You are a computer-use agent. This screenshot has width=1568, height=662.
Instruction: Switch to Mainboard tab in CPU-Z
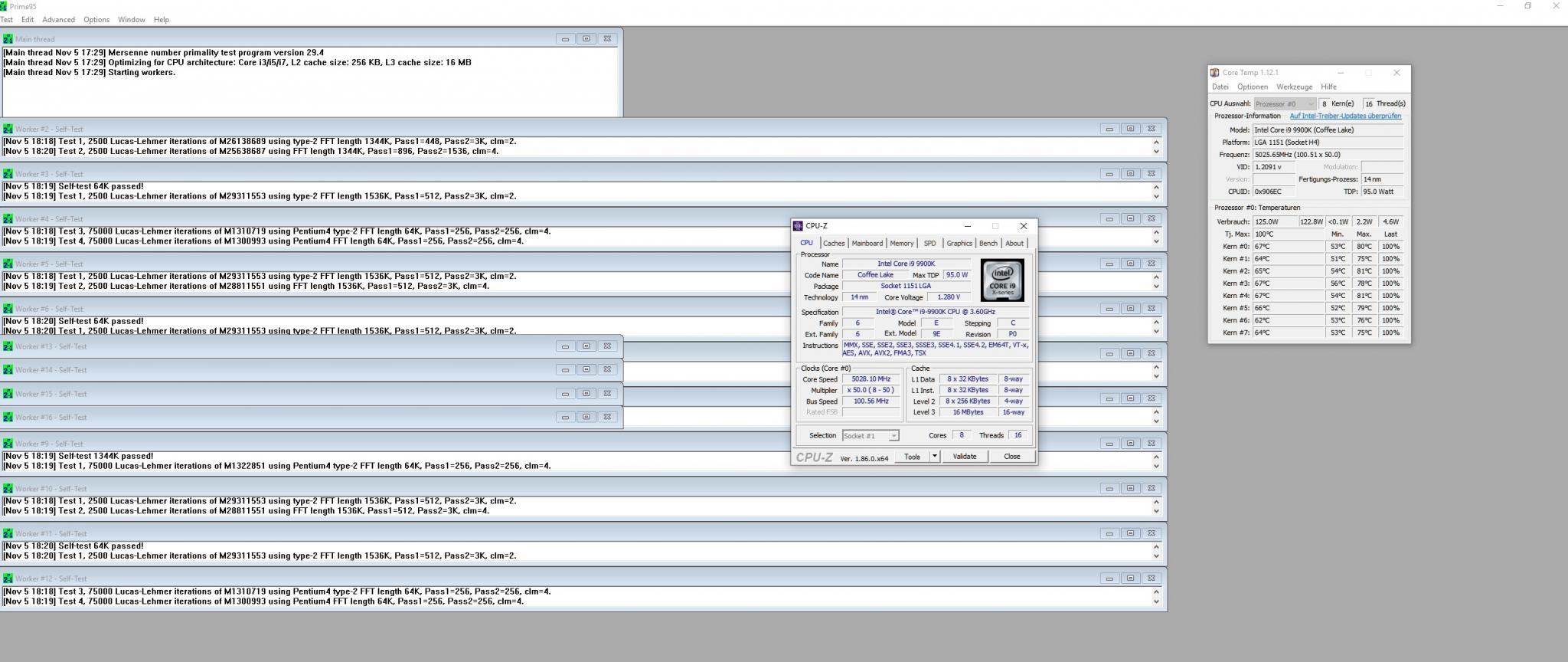point(867,243)
